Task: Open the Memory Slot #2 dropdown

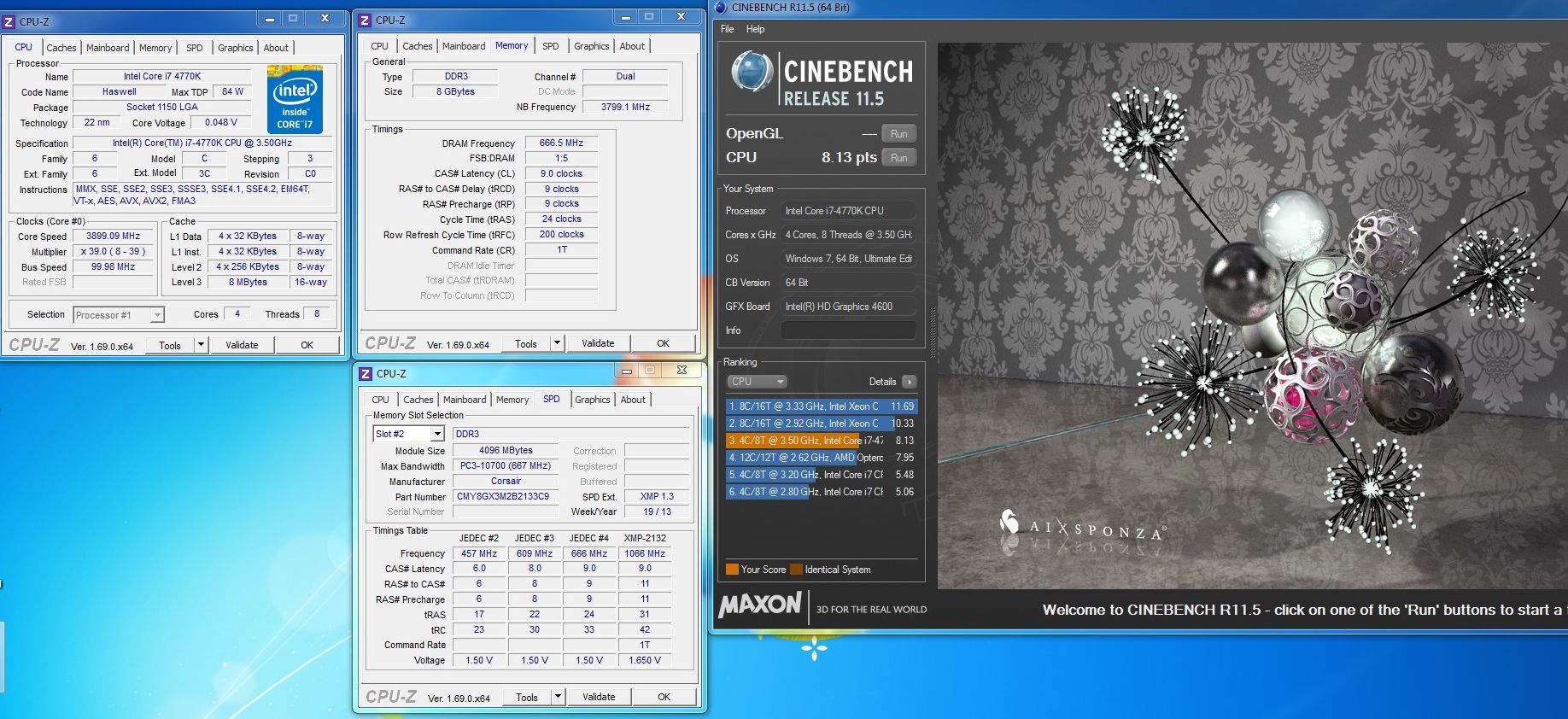Action: (436, 434)
